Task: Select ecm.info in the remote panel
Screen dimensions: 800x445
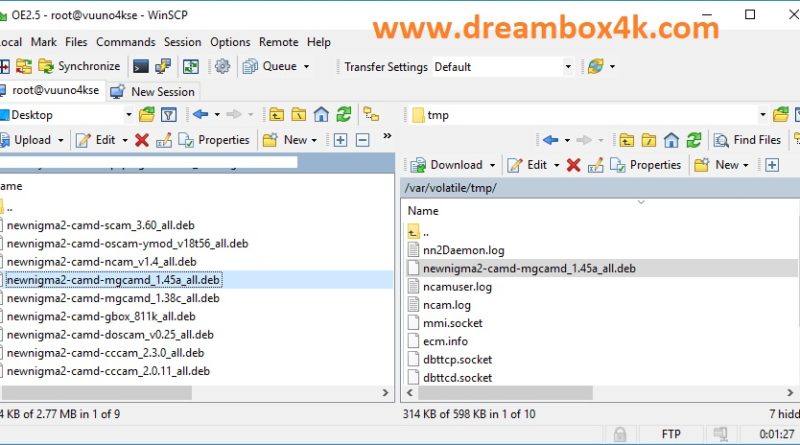Action: (445, 341)
